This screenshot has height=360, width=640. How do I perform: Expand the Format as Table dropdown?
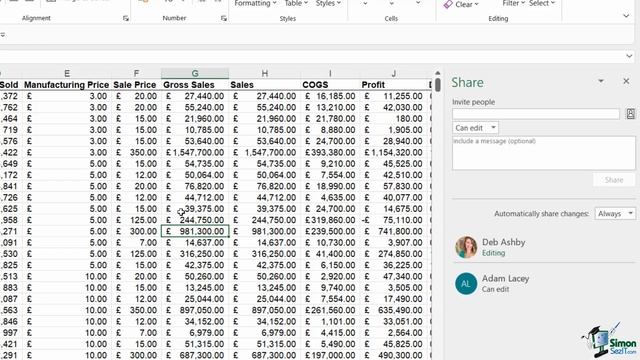coord(306,3)
